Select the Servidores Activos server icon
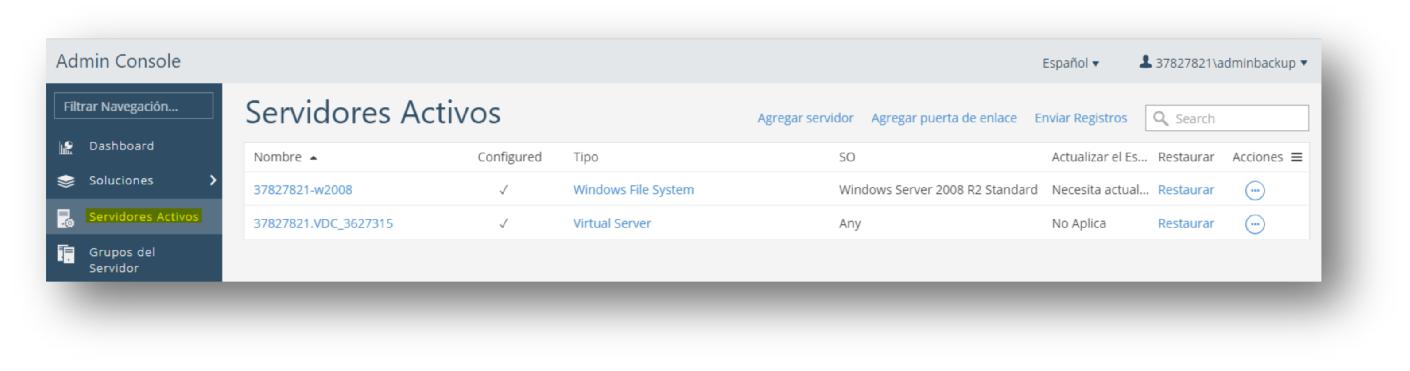The width and height of the screenshot is (1410, 371). coord(65,217)
